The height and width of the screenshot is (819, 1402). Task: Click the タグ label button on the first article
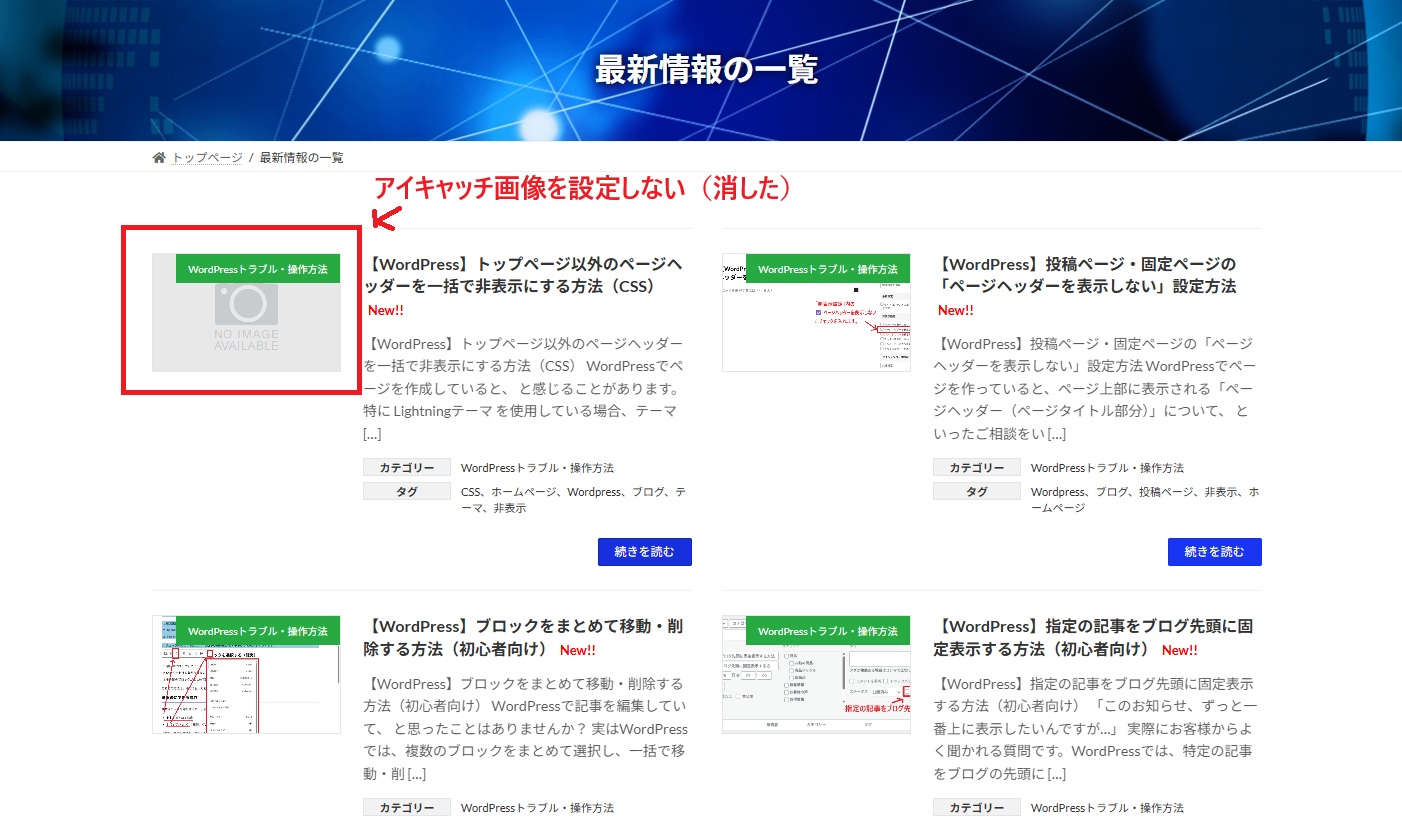pos(406,491)
